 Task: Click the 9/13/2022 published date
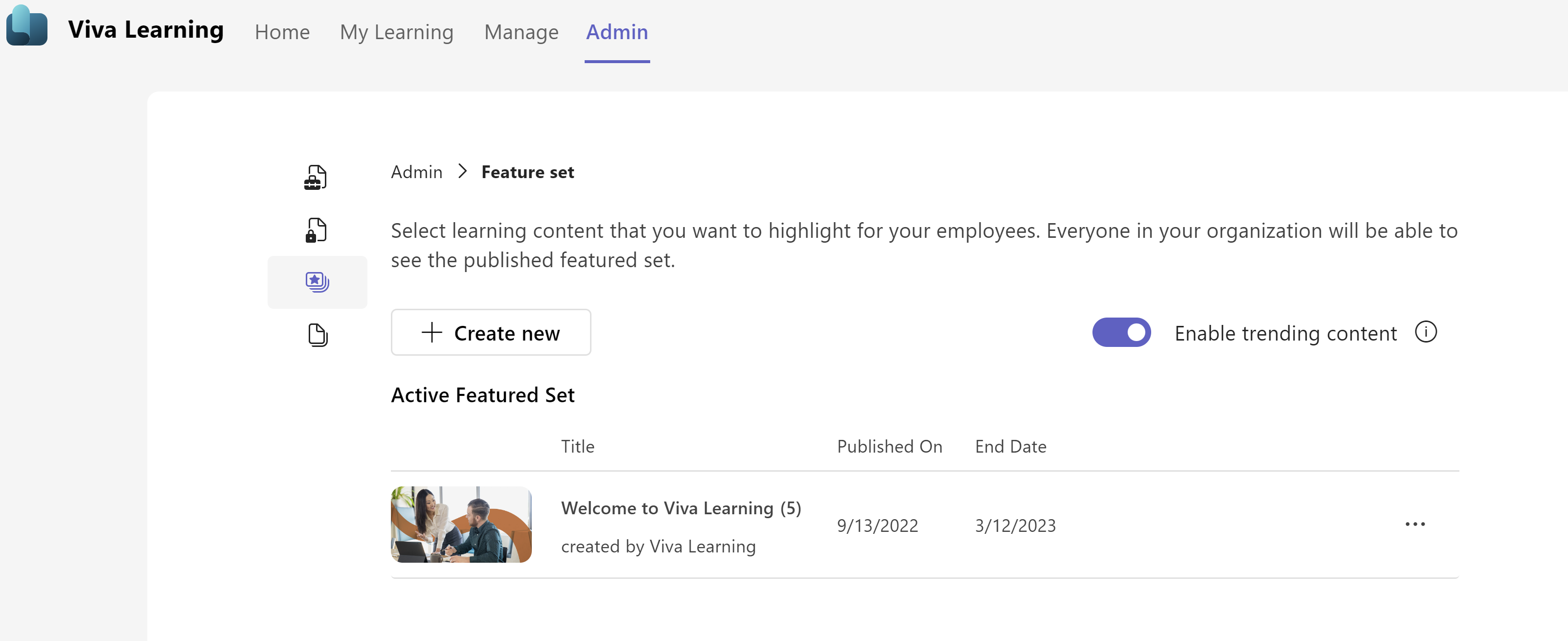click(x=877, y=526)
